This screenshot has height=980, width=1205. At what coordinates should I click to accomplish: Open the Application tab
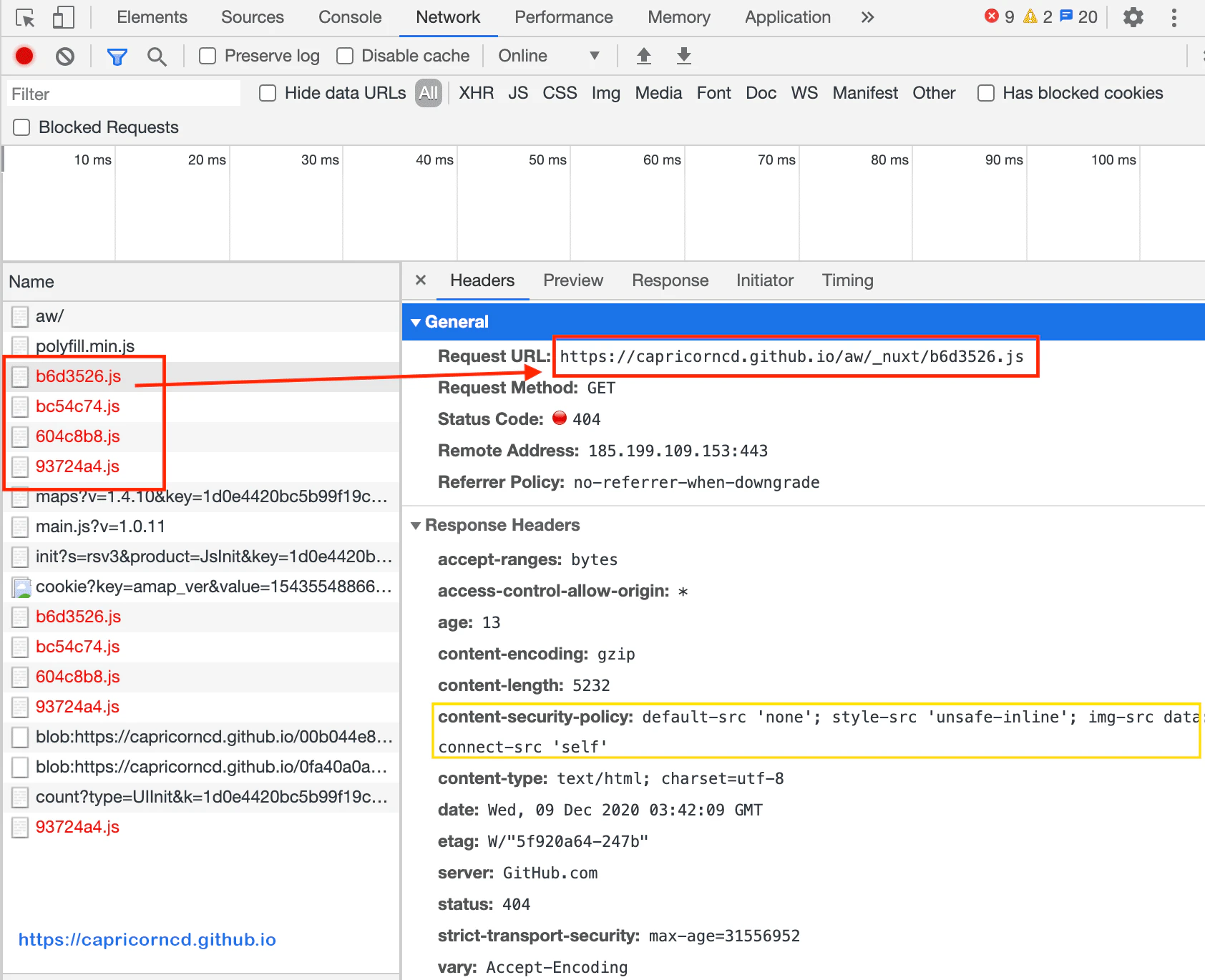(788, 17)
